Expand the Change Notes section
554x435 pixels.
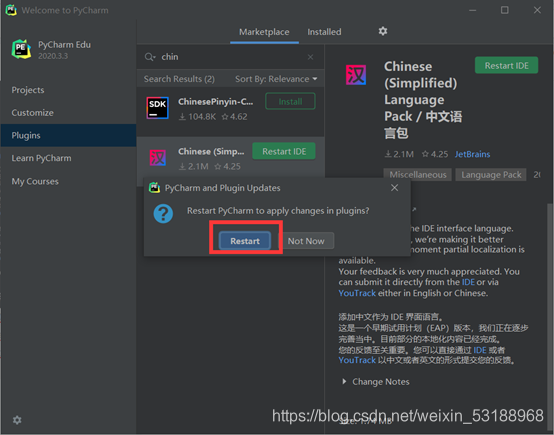click(376, 382)
